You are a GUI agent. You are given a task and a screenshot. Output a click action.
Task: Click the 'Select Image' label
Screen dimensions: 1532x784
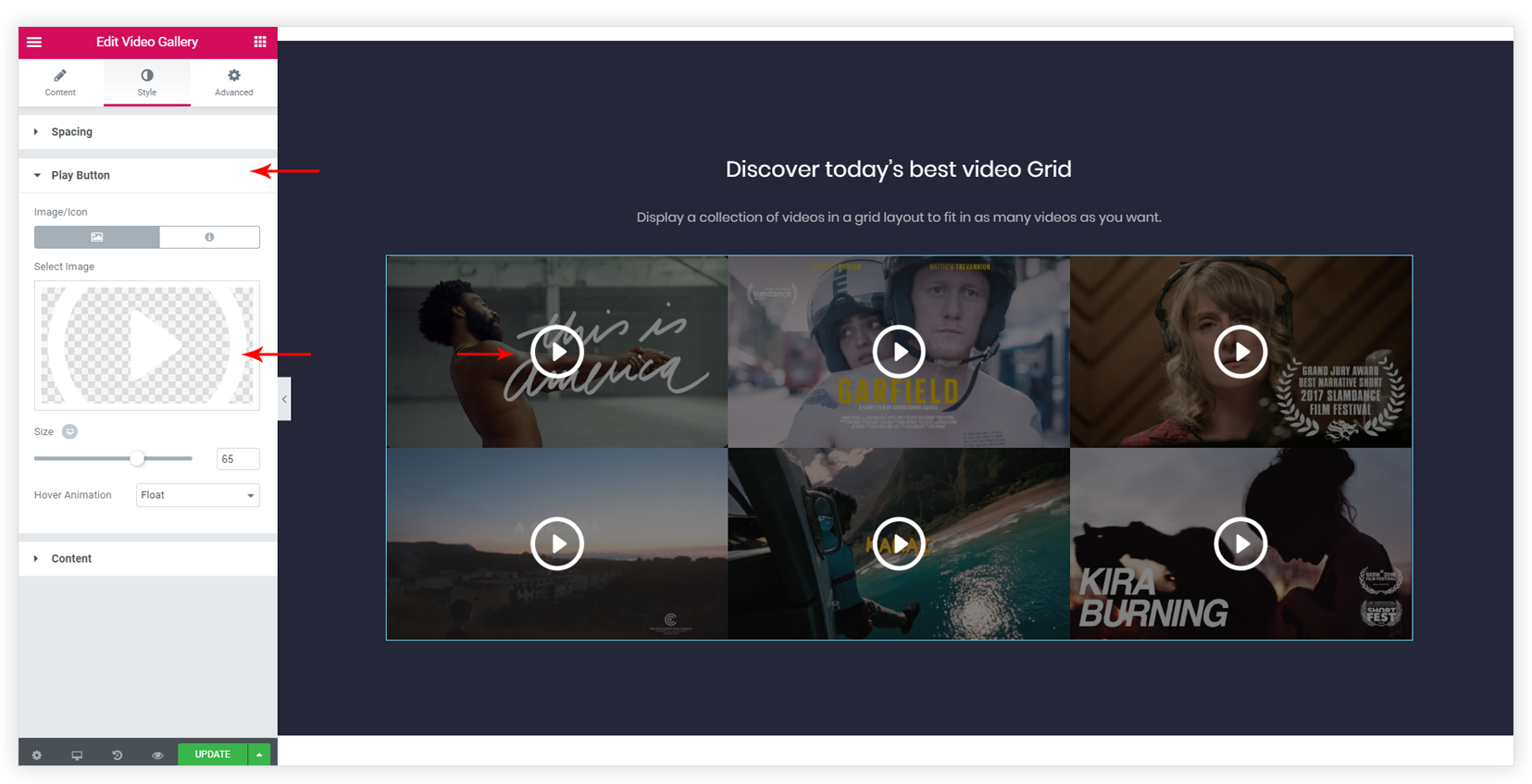pyautogui.click(x=64, y=267)
